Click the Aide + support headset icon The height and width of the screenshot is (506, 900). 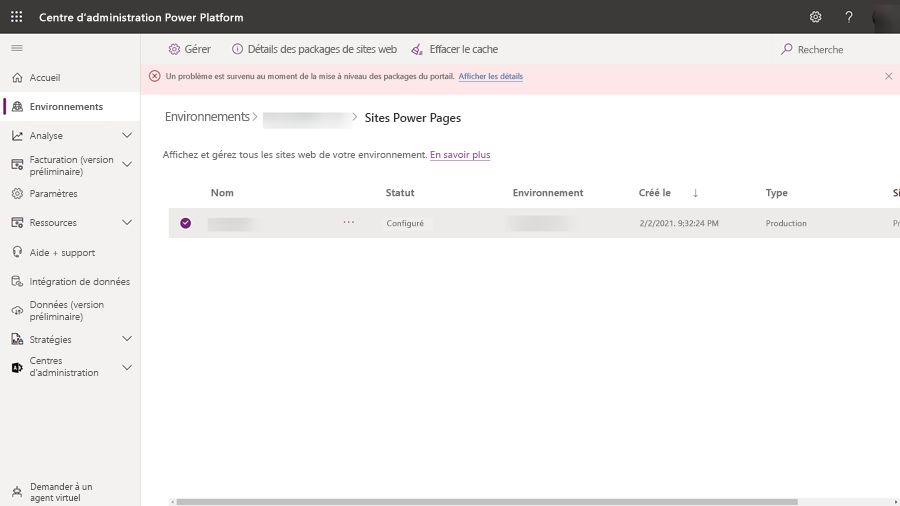tap(17, 252)
